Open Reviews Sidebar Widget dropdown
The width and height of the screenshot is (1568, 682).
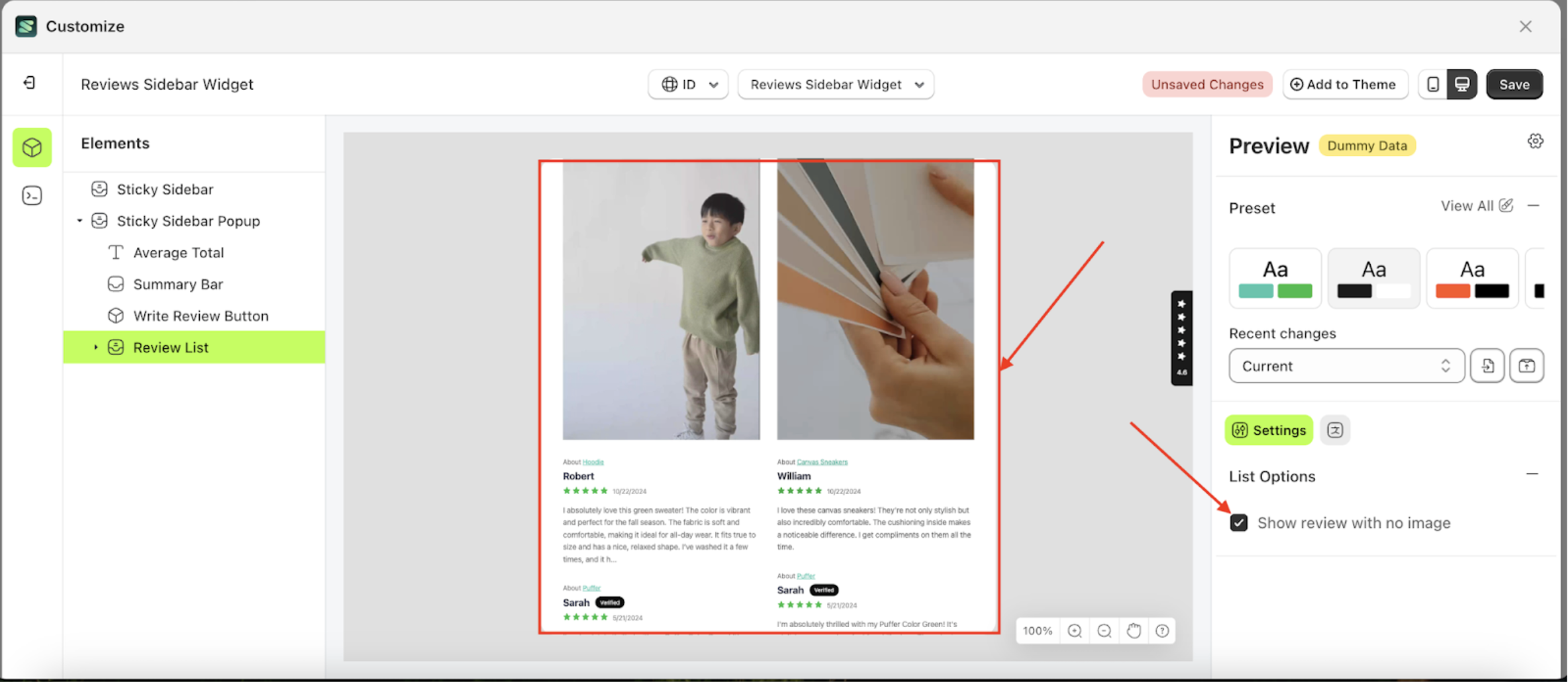[x=836, y=85]
